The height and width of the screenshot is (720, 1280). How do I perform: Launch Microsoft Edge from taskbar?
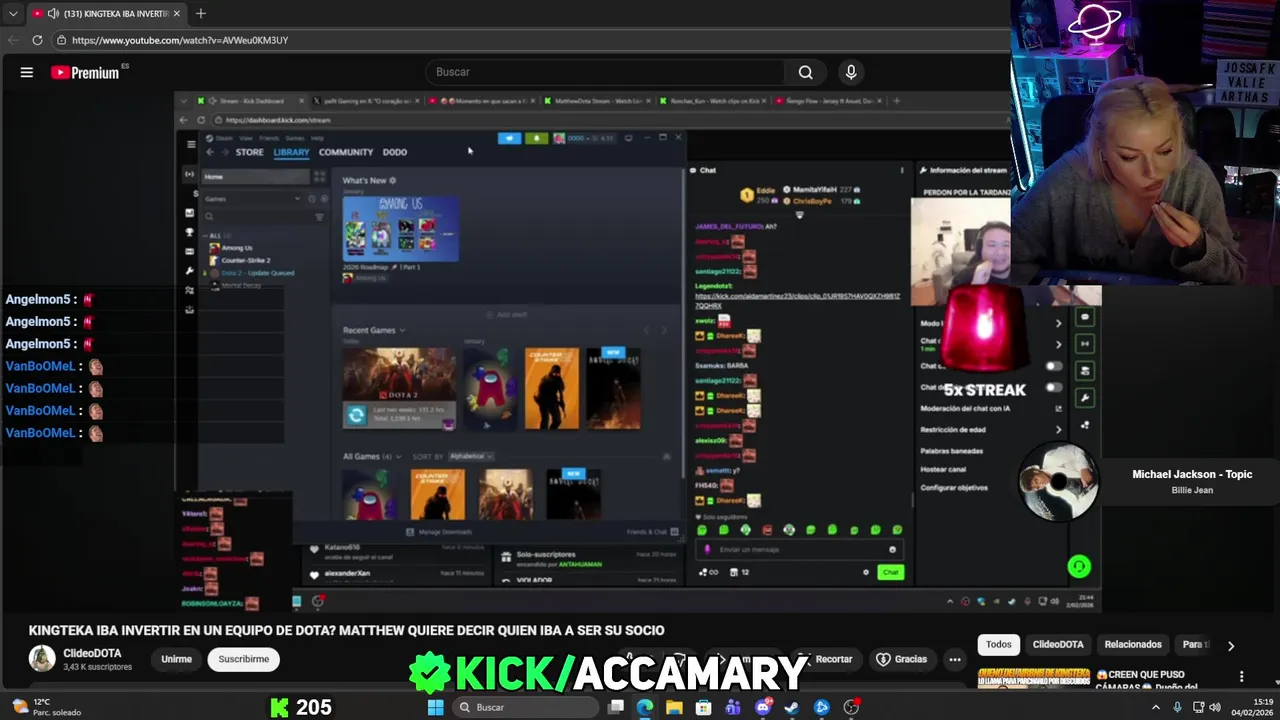point(645,707)
